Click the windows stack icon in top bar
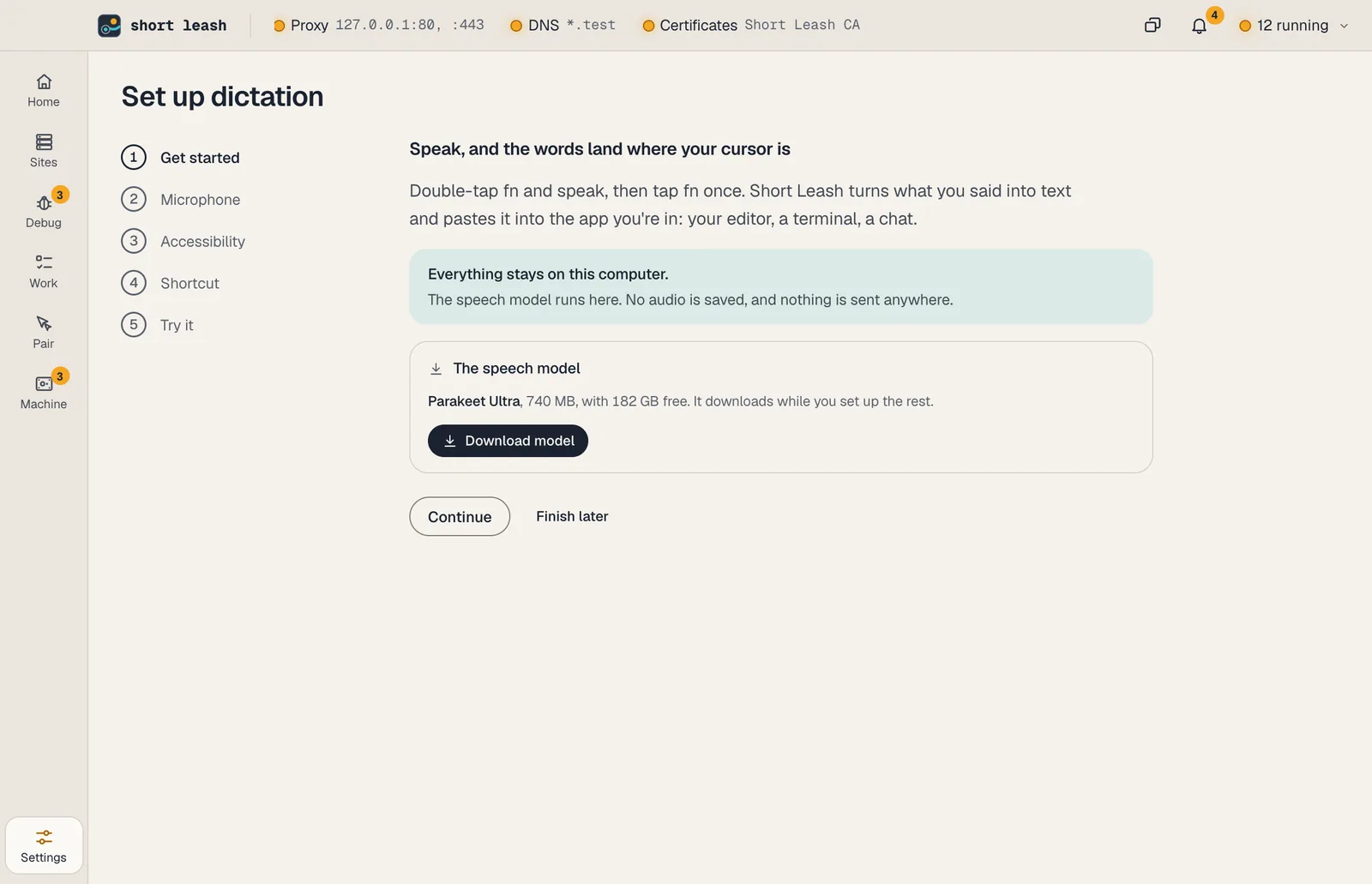The height and width of the screenshot is (884, 1372). (x=1152, y=26)
